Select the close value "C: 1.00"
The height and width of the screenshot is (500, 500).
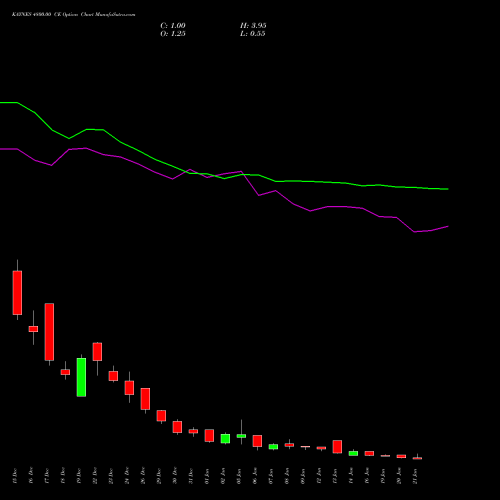173,26
